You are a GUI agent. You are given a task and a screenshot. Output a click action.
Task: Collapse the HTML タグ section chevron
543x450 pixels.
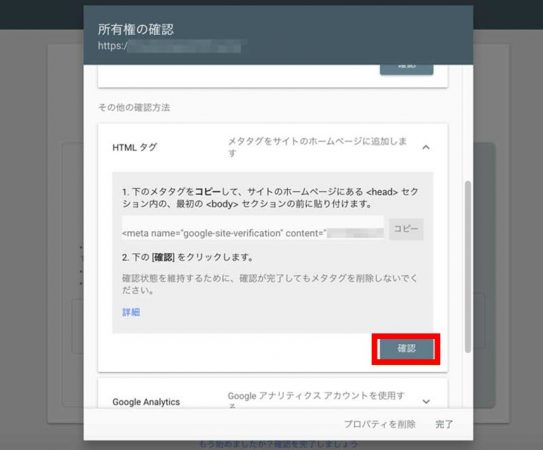click(426, 148)
